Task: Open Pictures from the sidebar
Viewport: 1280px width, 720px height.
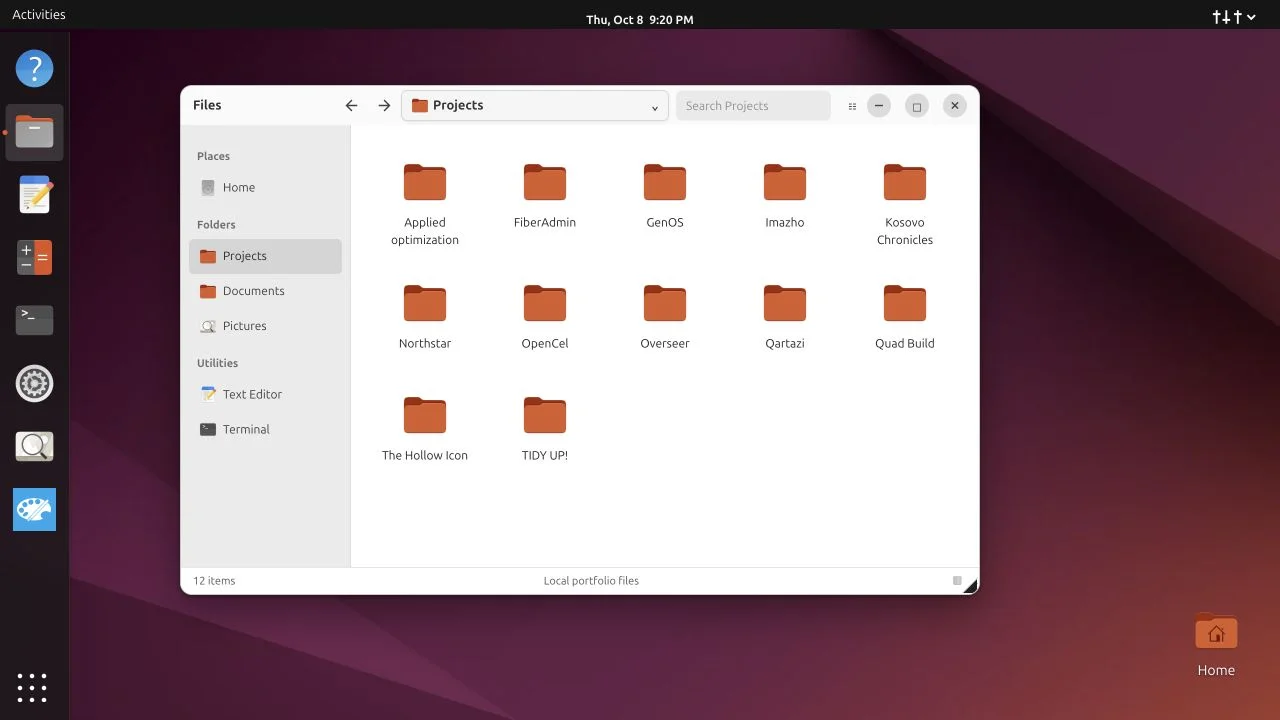Action: click(265, 326)
